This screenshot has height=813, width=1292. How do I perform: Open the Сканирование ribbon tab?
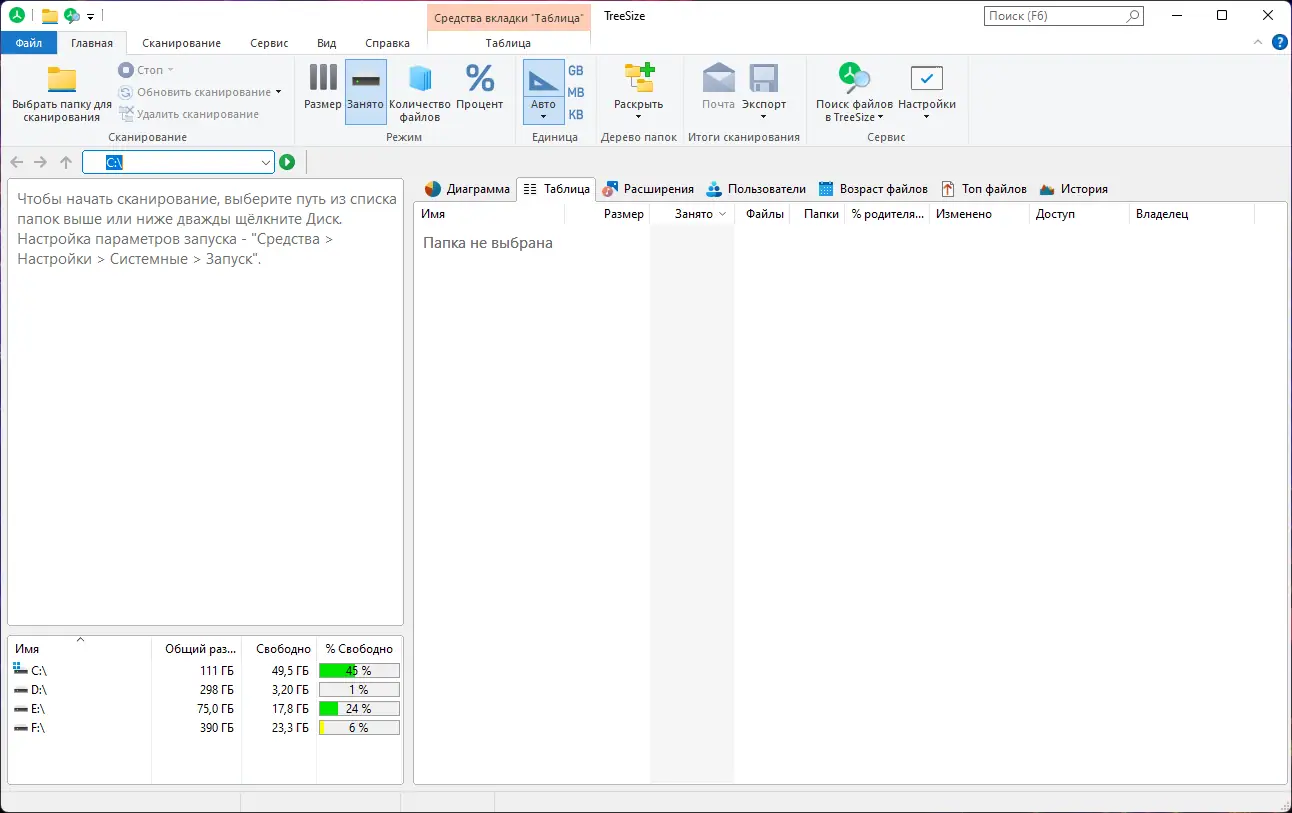[180, 43]
